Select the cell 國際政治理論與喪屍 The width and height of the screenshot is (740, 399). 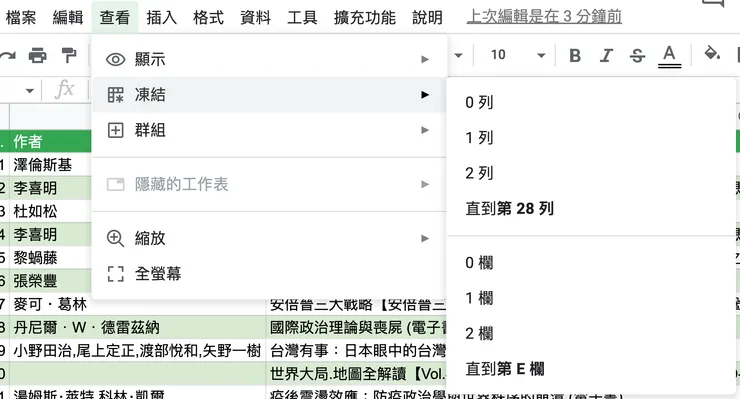[x=357, y=327]
